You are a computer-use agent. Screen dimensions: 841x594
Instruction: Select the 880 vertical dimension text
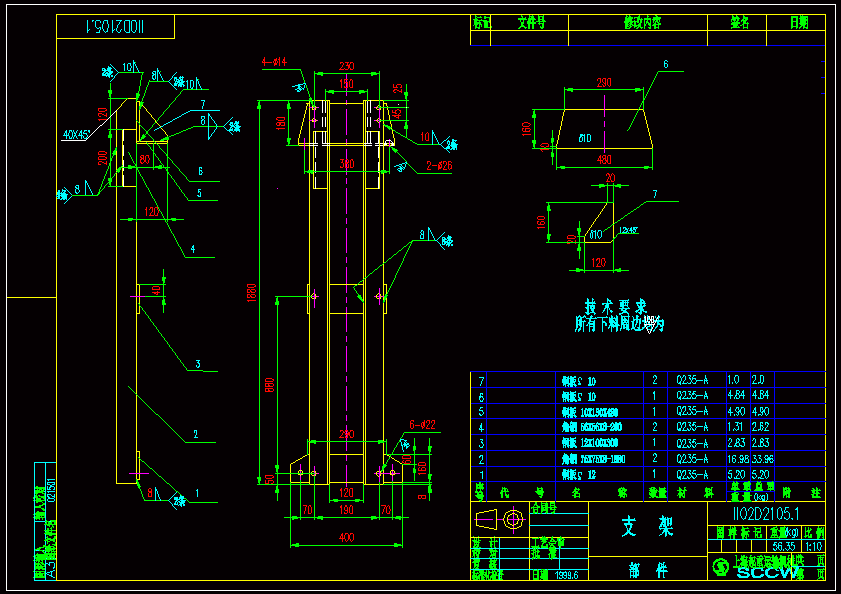(x=270, y=385)
